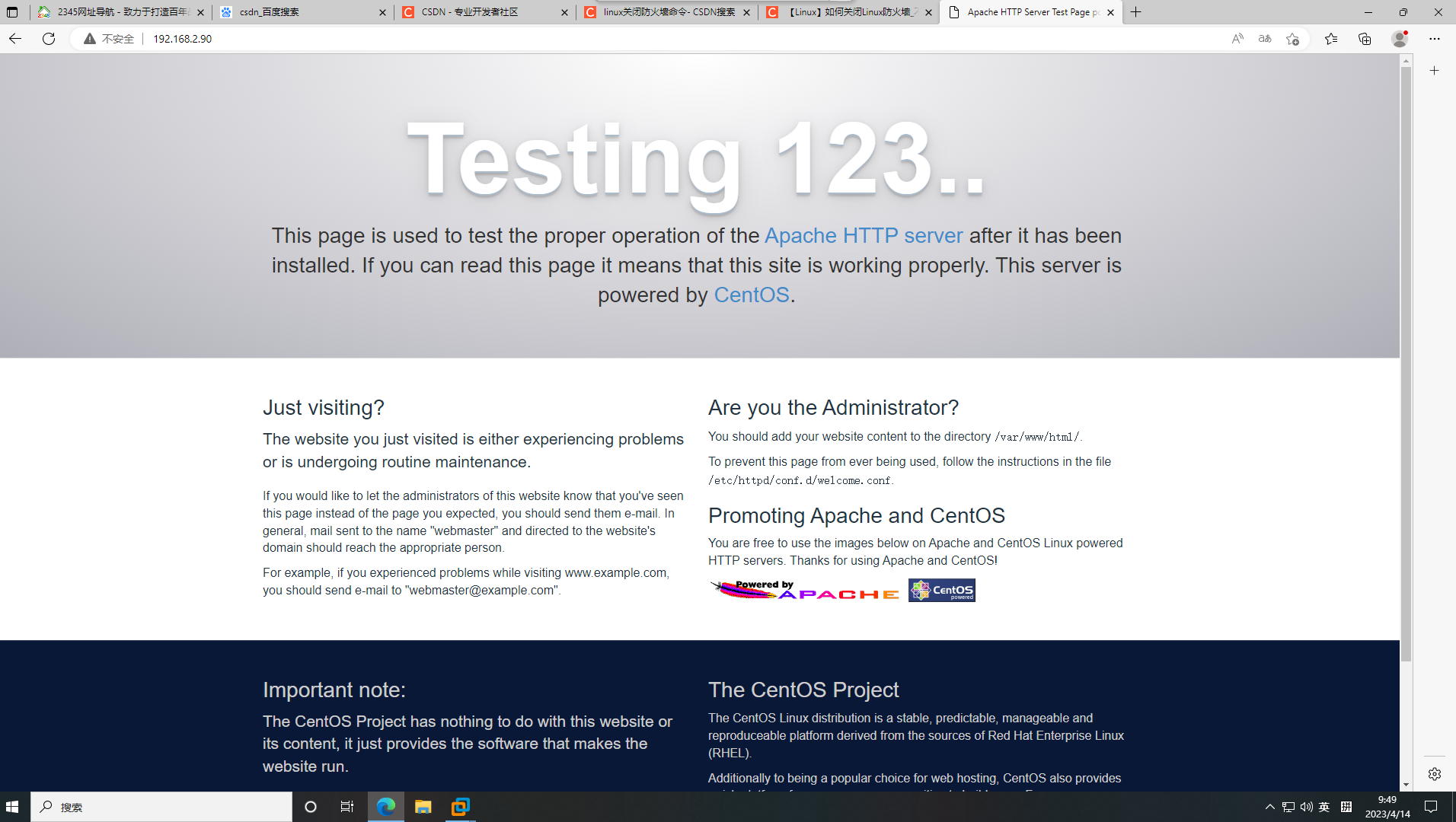Switch the 英 input language indicator
The height and width of the screenshot is (822, 1456).
pyautogui.click(x=1324, y=807)
